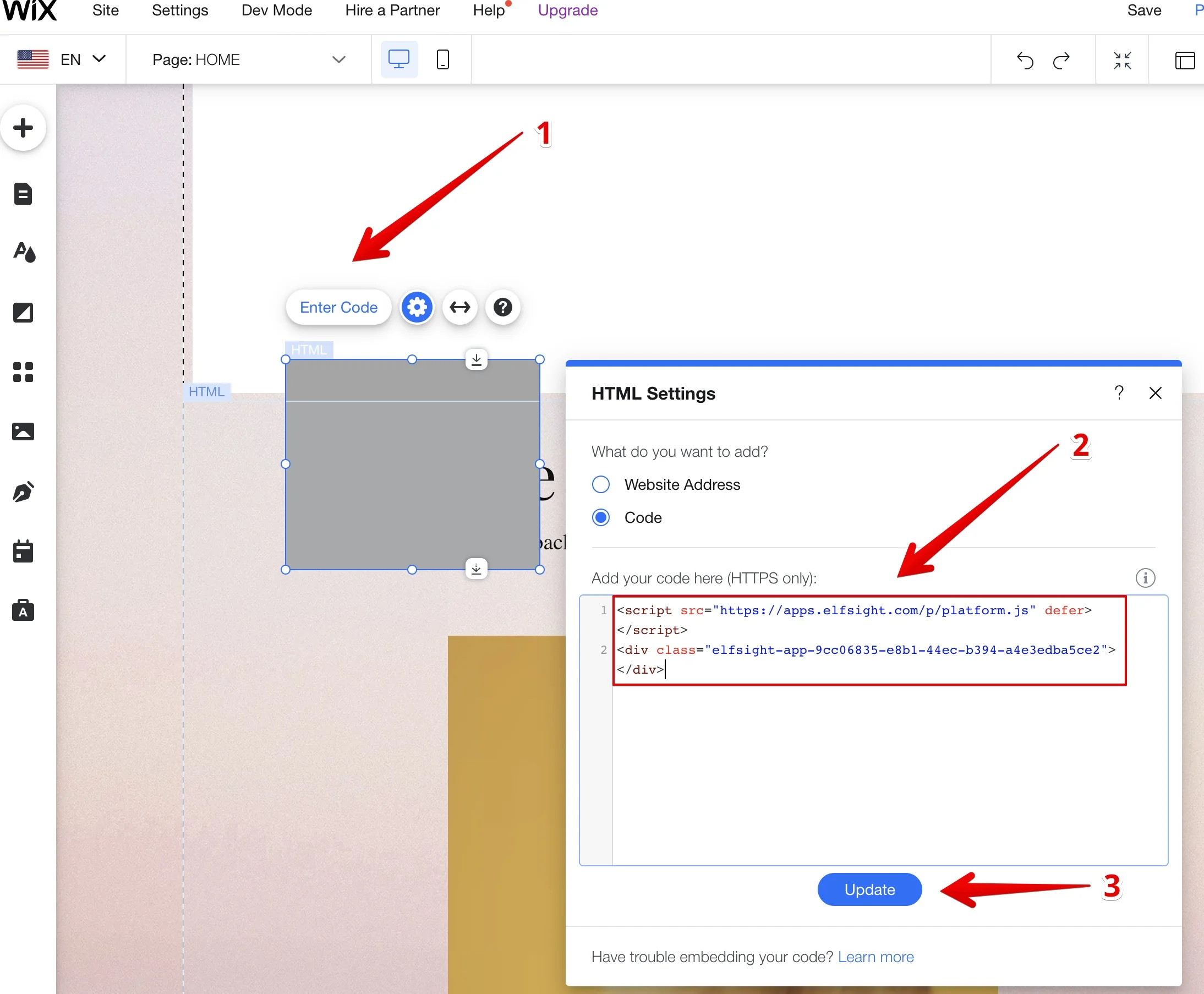Image resolution: width=1204 pixels, height=994 pixels.
Task: Open HTML element settings gear
Action: tap(417, 308)
